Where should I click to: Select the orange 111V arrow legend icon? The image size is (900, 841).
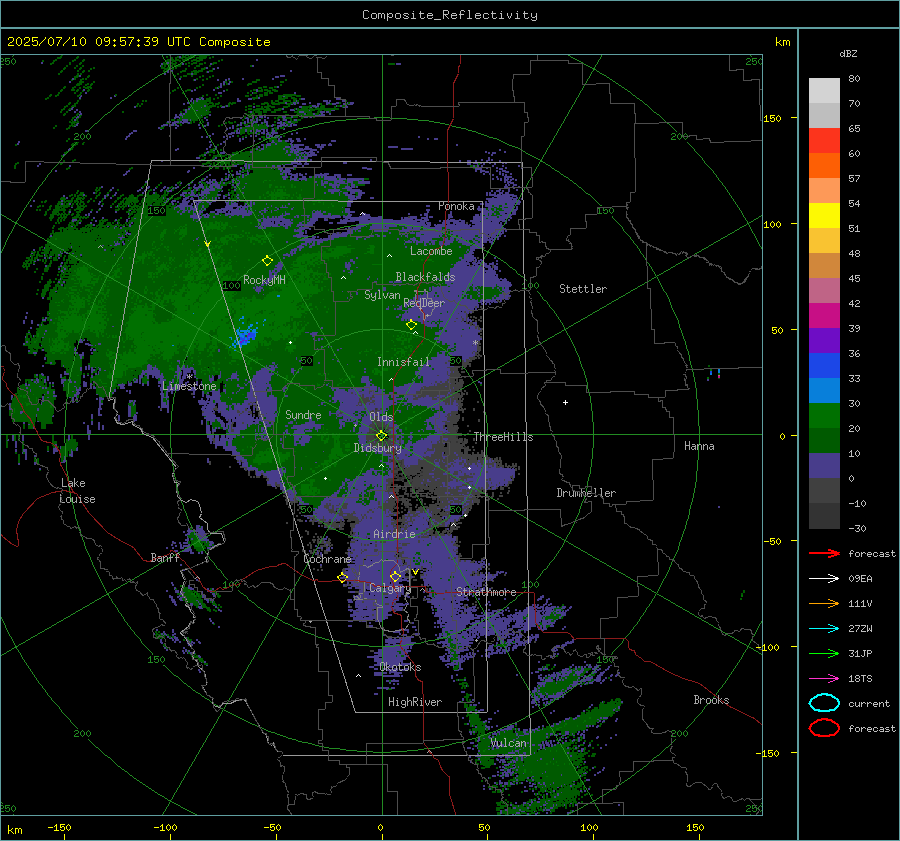(824, 603)
